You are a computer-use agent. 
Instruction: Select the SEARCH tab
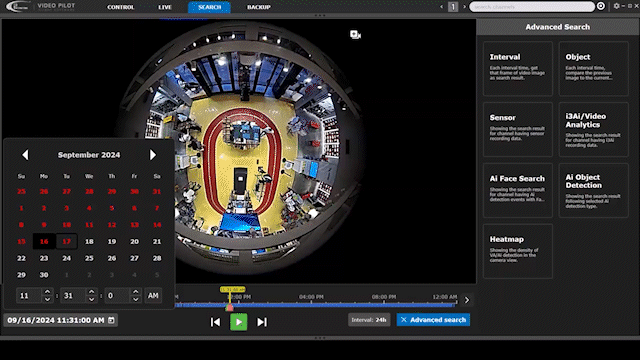point(209,7)
